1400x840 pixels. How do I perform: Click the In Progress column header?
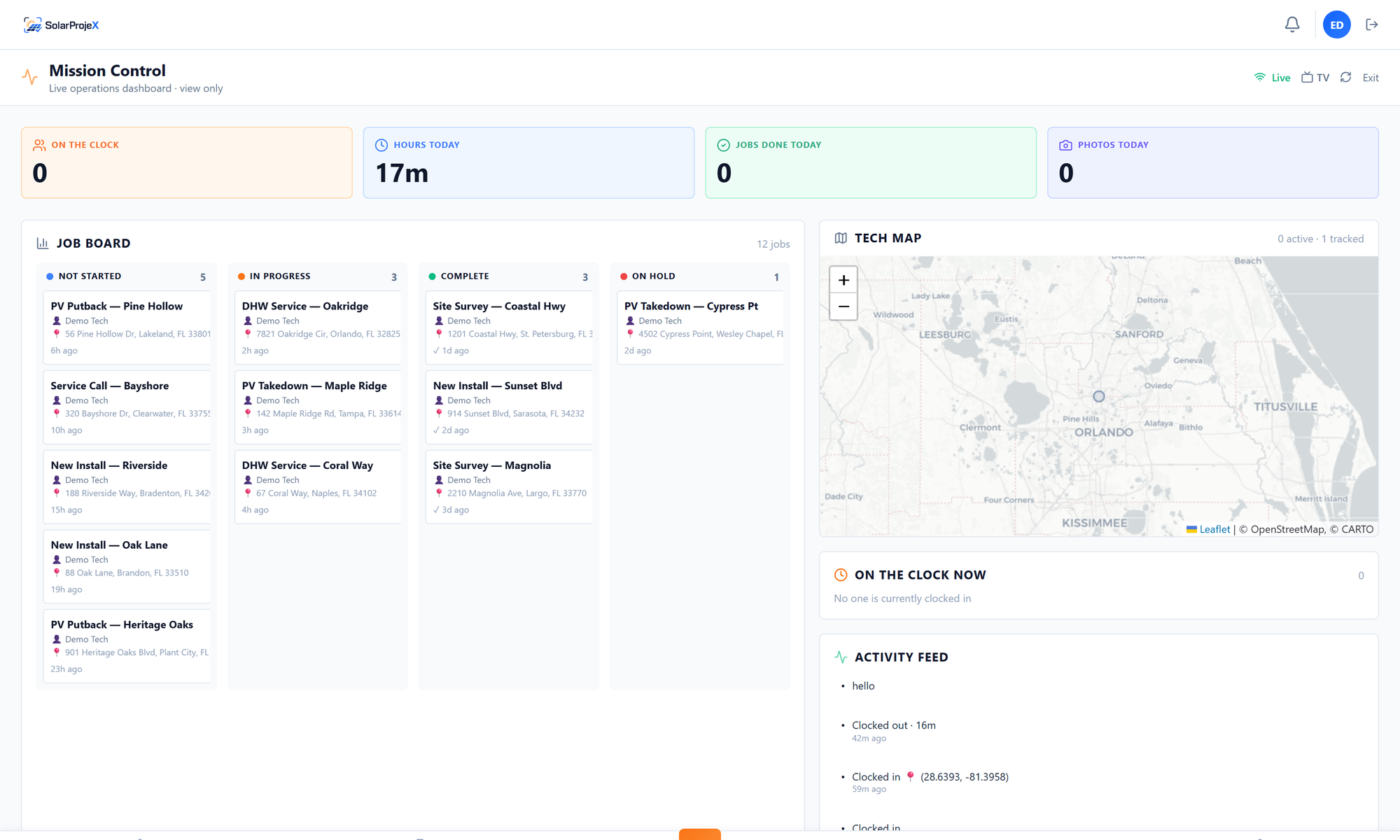[x=317, y=276]
